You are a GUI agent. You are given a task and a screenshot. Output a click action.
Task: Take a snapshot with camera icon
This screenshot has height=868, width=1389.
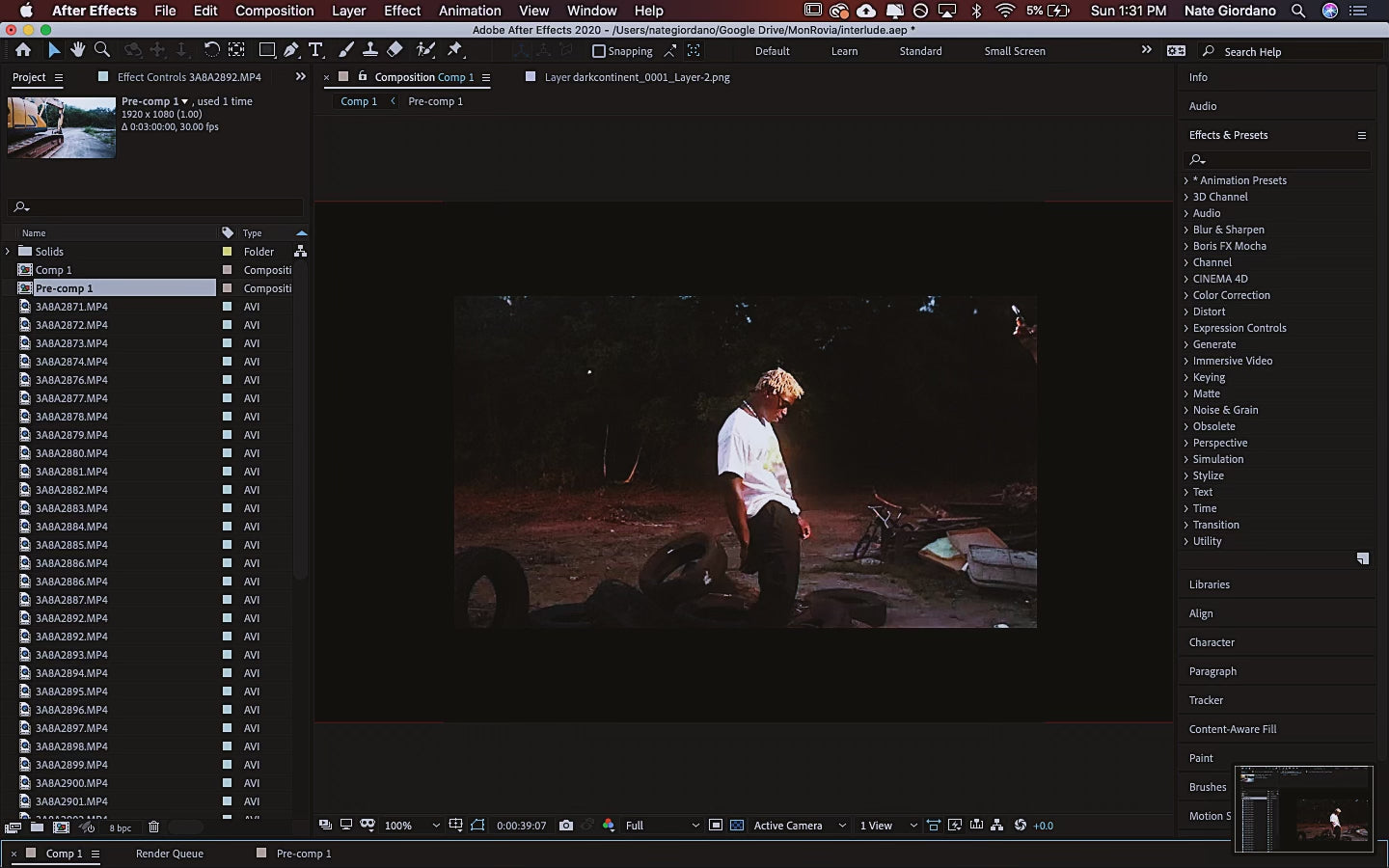566,826
